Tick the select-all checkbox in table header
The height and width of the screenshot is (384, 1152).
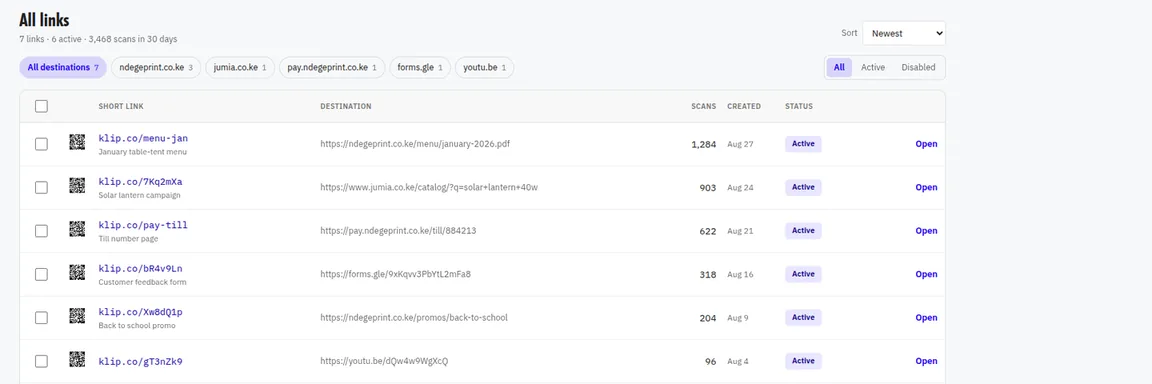(x=41, y=106)
